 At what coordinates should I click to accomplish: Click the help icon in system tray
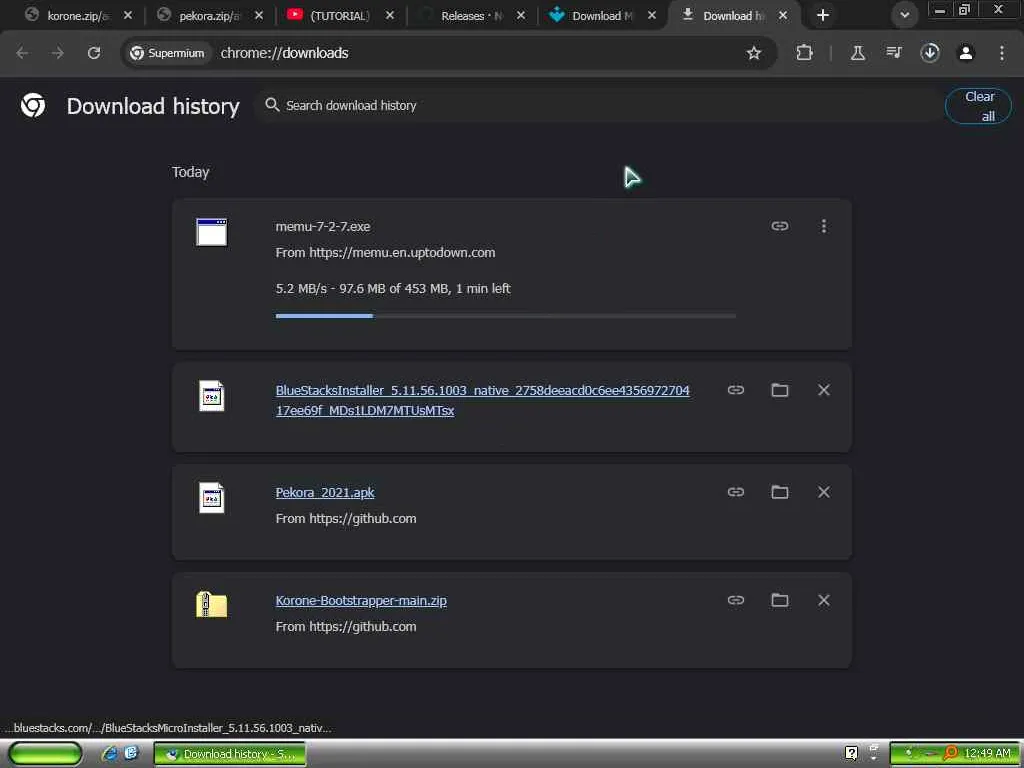pos(852,753)
